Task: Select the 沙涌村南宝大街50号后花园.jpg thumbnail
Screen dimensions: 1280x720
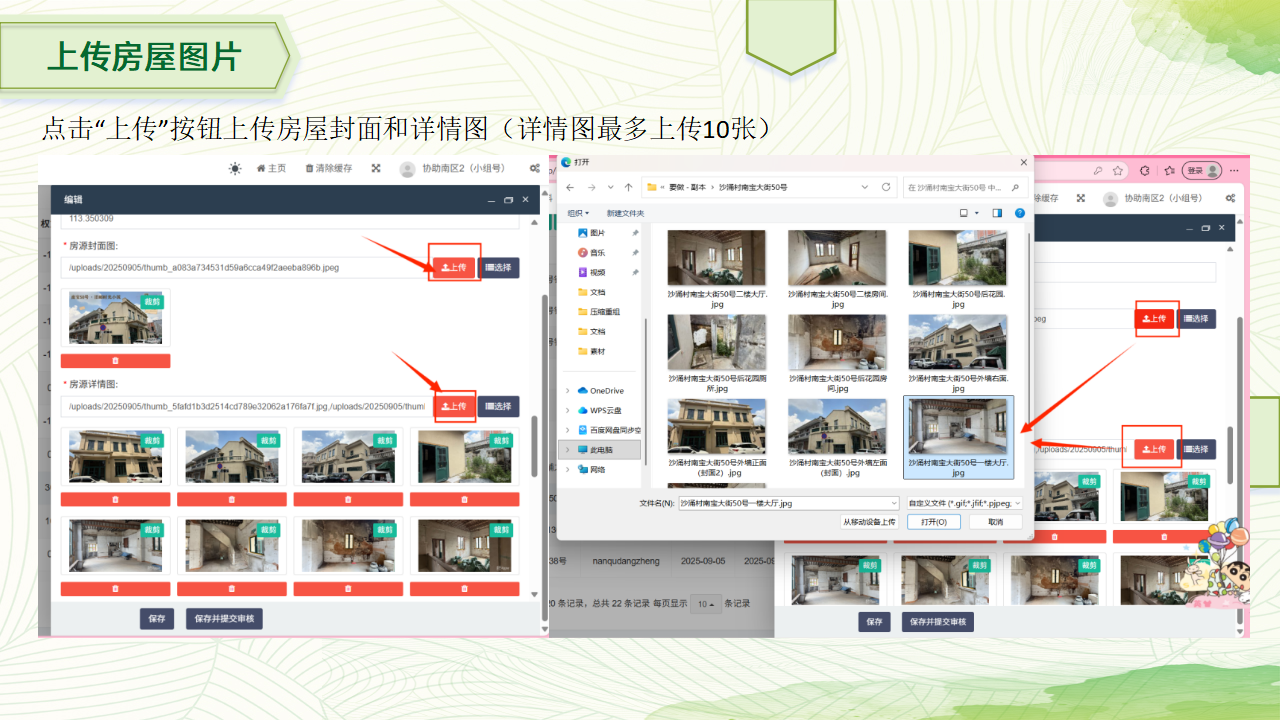Action: tap(957, 264)
